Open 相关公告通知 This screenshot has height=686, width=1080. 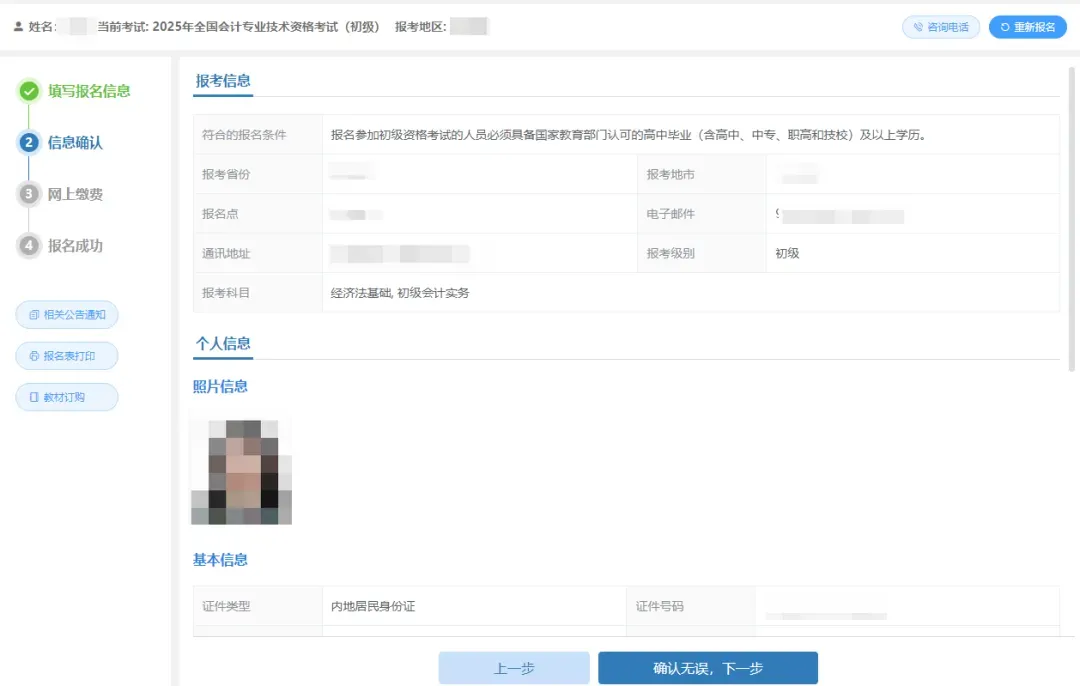pyautogui.click(x=67, y=315)
